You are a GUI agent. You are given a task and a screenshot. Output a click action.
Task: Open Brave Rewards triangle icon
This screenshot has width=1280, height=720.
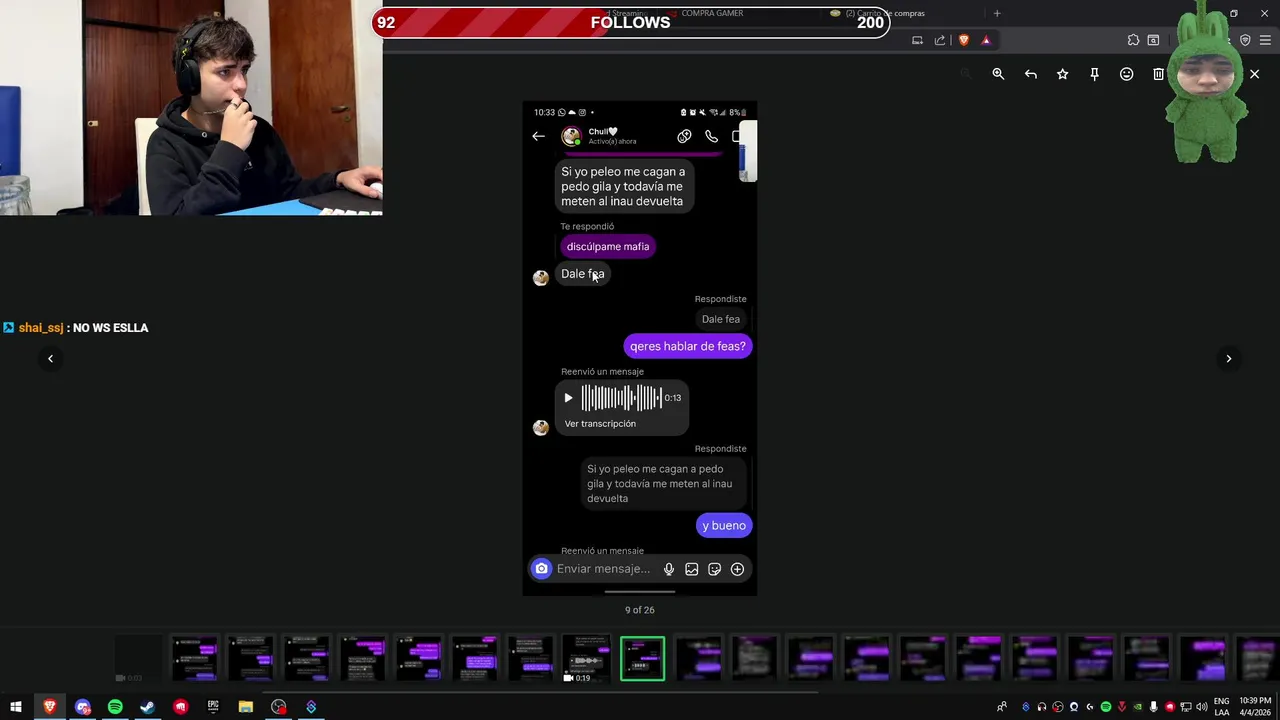pos(986,40)
